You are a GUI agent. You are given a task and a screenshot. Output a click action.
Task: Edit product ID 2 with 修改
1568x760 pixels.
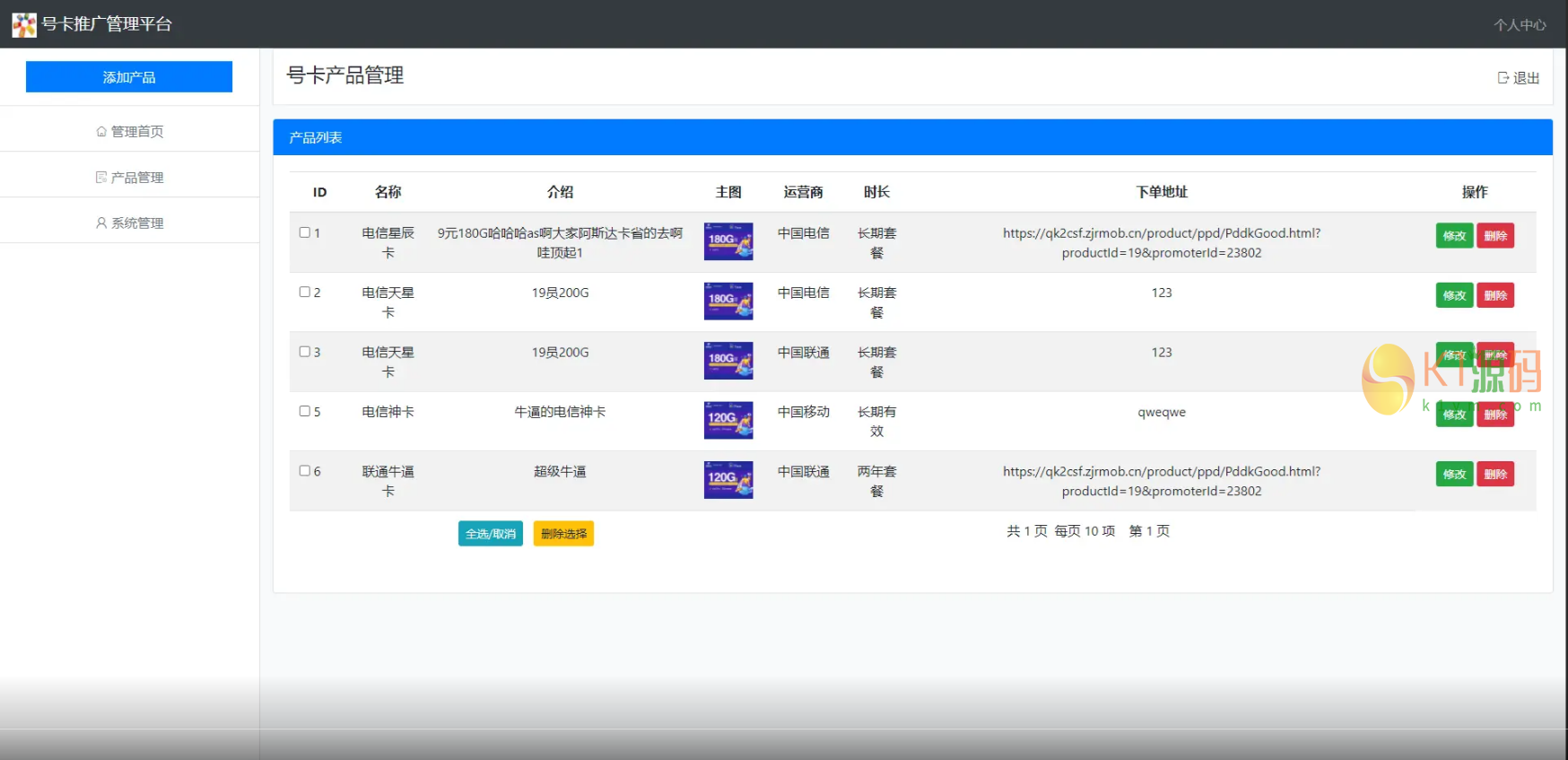[x=1454, y=295]
